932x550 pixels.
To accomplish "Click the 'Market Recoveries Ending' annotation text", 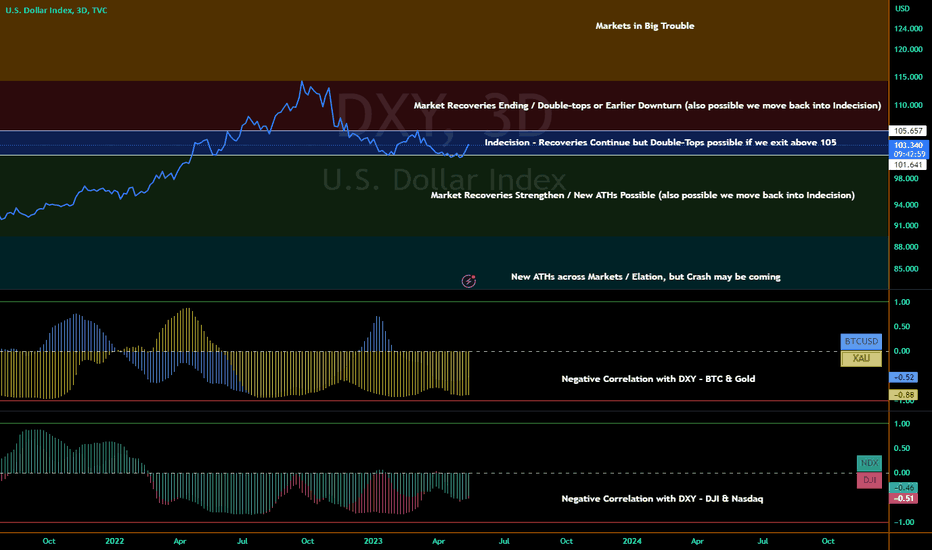I will 647,106.
